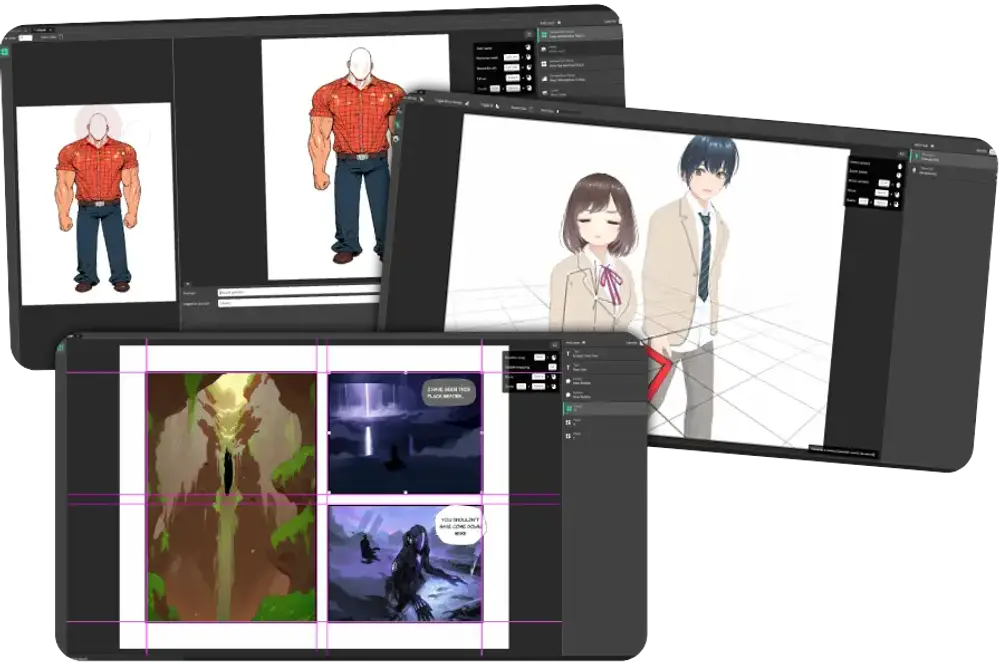Image resolution: width=1000 pixels, height=663 pixels.
Task: Collapse the 3D pose window's properties panel
Action: click(x=901, y=154)
